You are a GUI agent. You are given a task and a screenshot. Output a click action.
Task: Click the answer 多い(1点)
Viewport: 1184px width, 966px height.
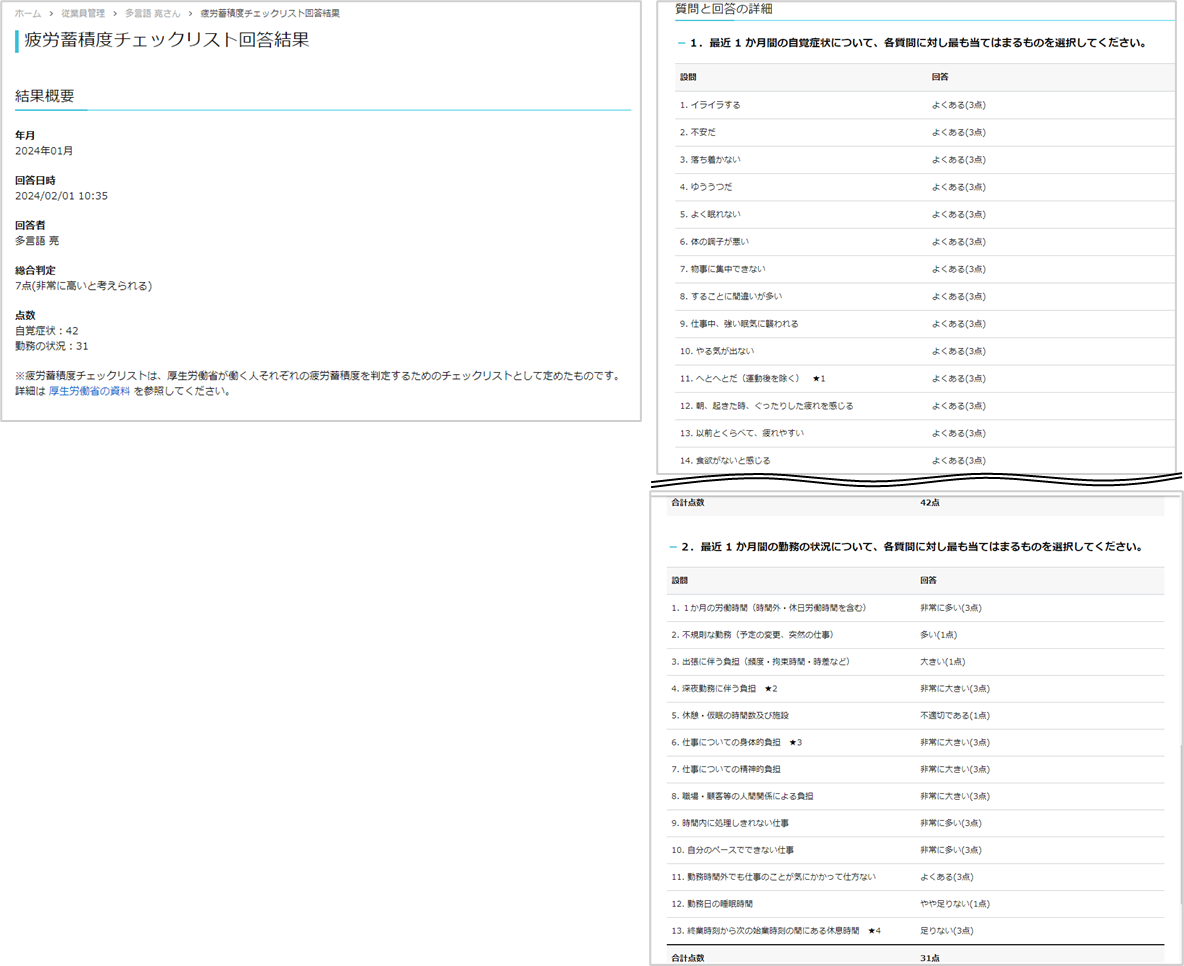click(x=939, y=635)
